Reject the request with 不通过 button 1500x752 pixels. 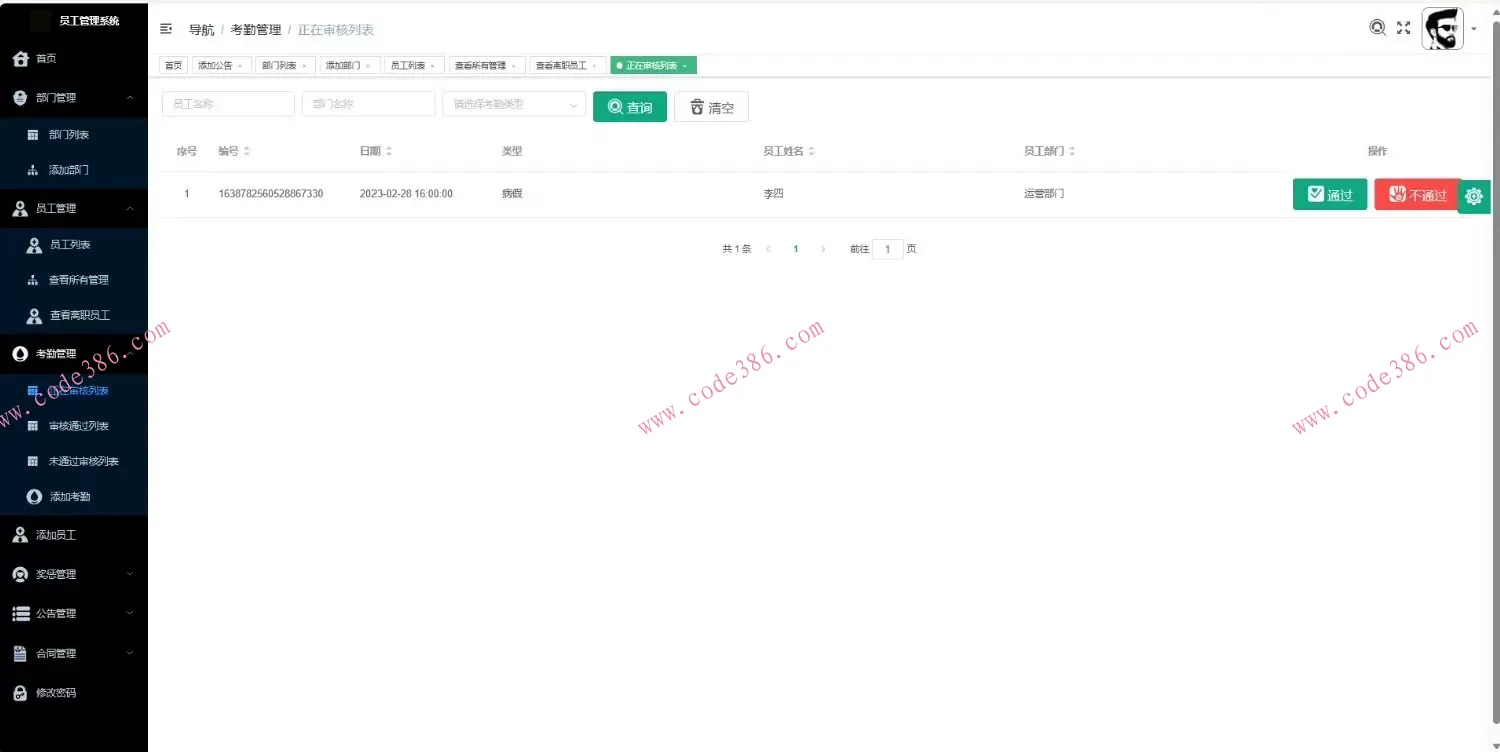(x=1416, y=194)
